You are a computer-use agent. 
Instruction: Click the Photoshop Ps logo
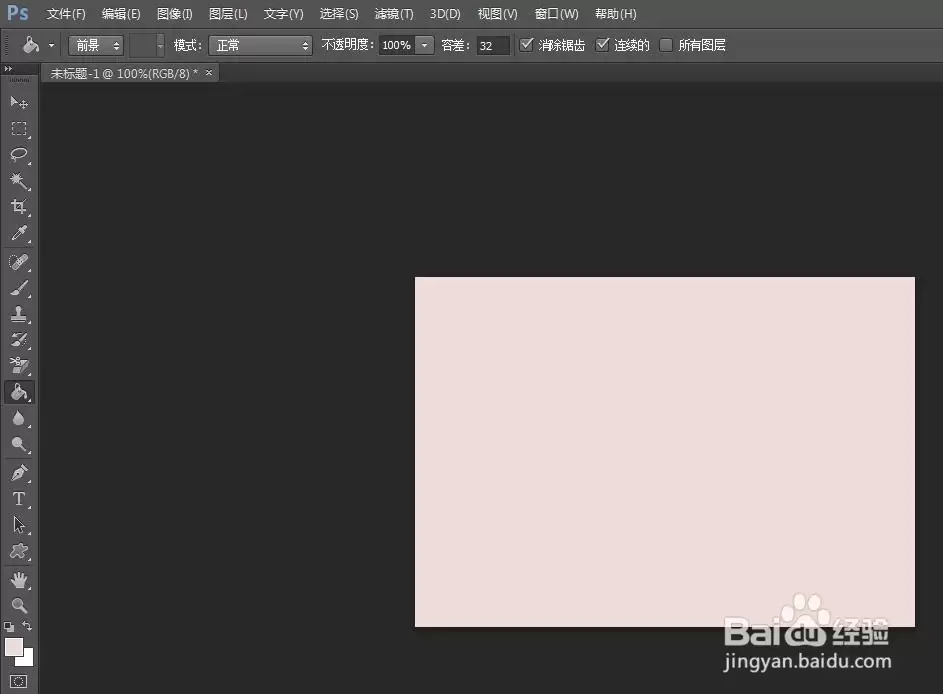pos(17,13)
